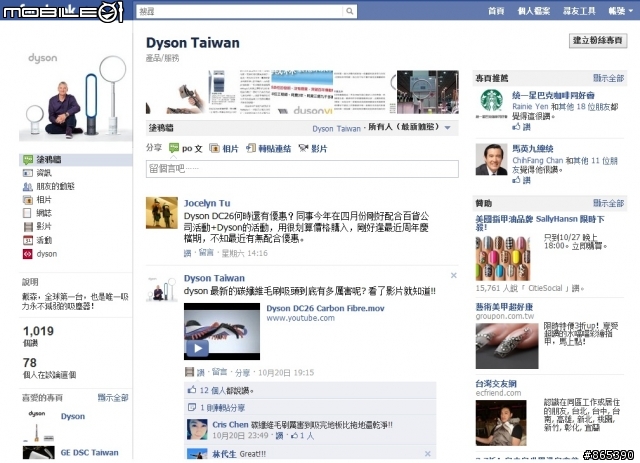Open 個人檔案 profile in top bar
The height and width of the screenshot is (463, 640).
[533, 11]
